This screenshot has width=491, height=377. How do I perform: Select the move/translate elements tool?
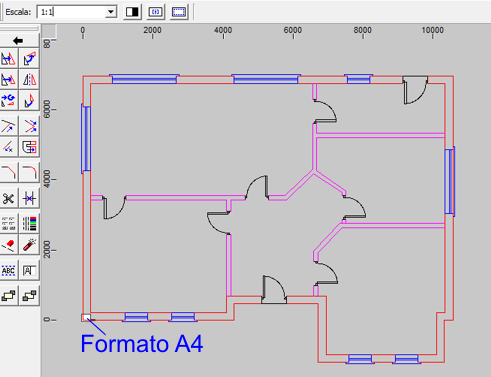point(9,59)
